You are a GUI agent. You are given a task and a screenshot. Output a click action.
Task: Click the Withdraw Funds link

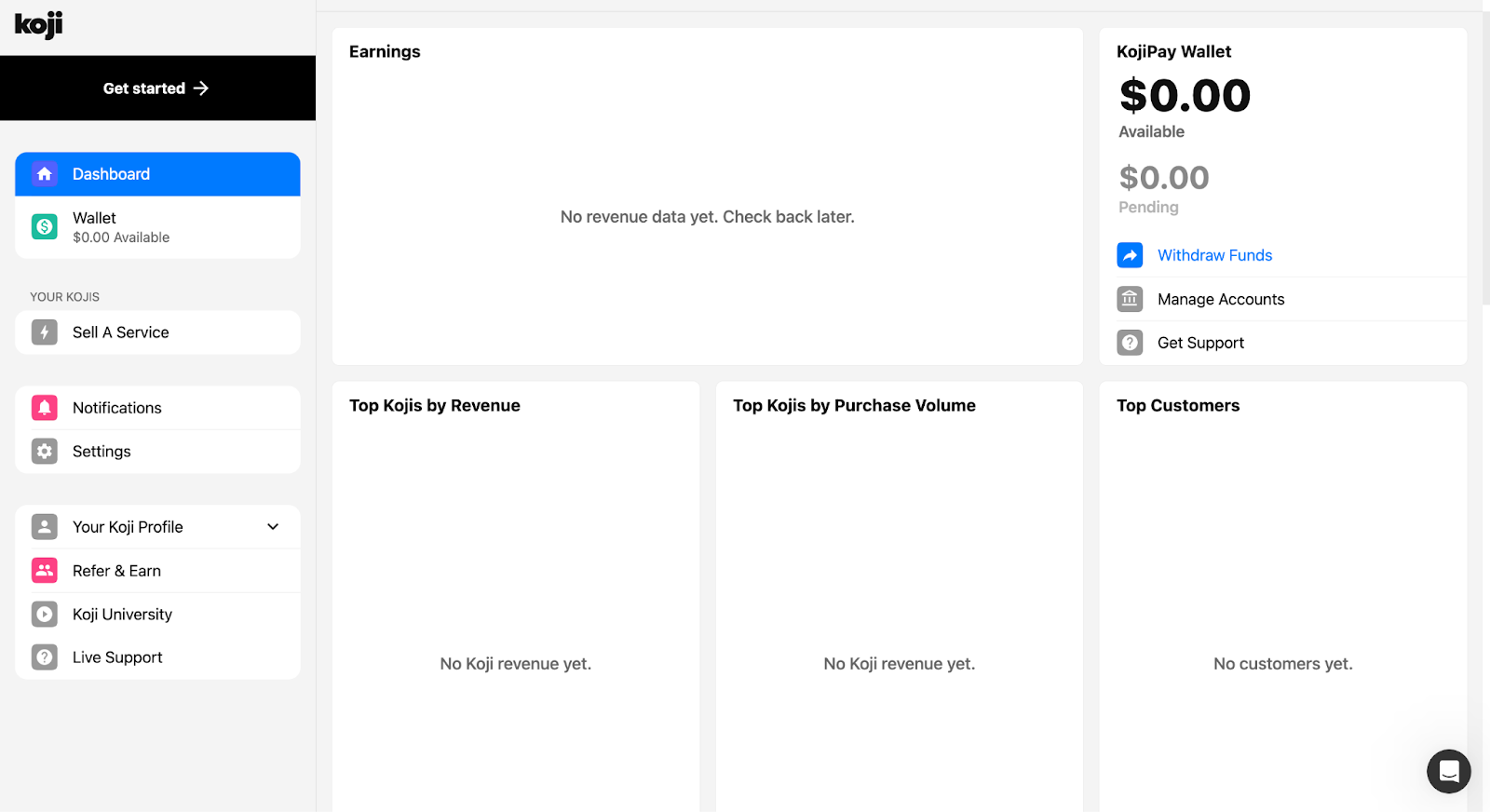click(x=1214, y=255)
